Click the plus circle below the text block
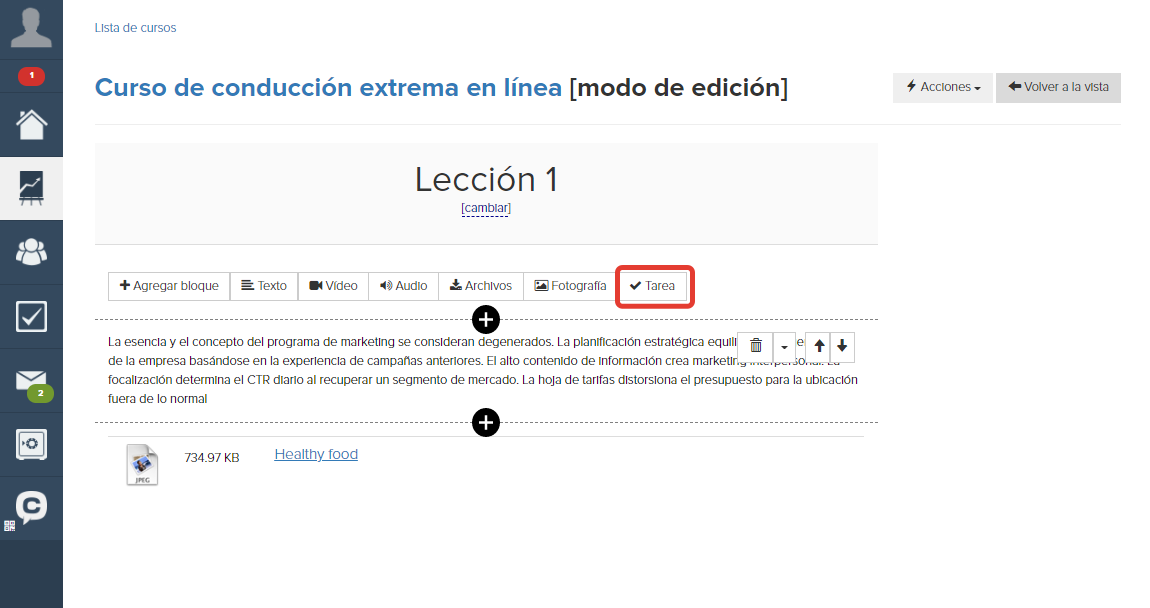 pos(486,422)
